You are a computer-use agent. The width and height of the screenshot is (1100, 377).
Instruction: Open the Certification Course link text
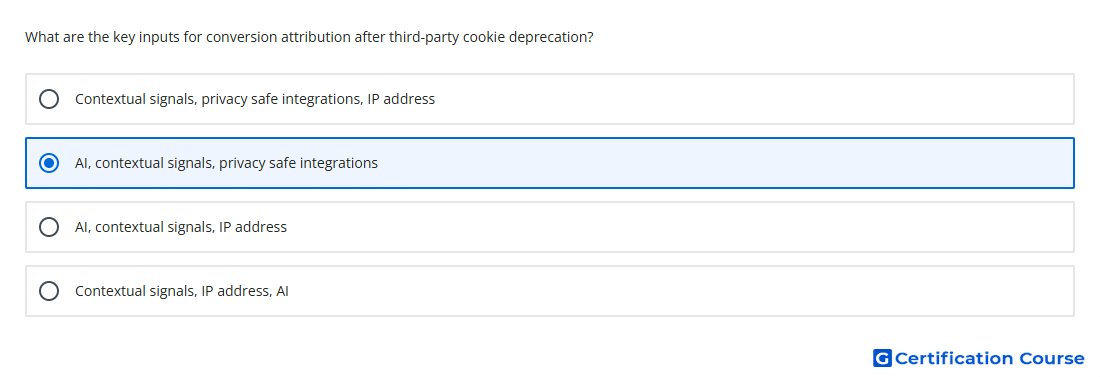coord(989,359)
